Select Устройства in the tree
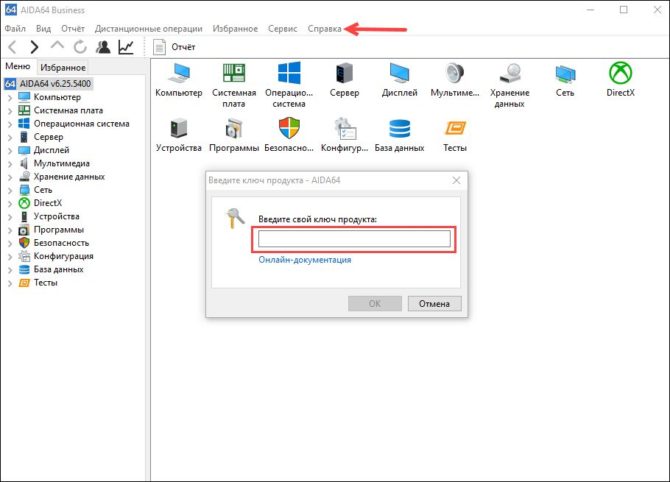670x482 pixels. pyautogui.click(x=56, y=216)
